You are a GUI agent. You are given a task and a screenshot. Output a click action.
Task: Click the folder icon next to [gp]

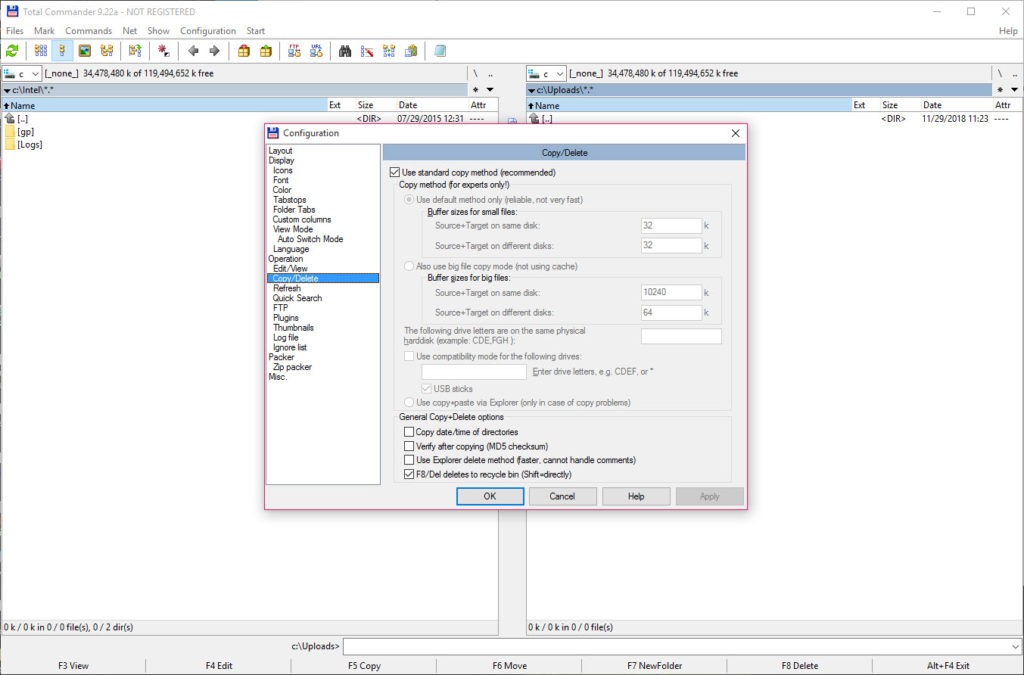point(10,132)
